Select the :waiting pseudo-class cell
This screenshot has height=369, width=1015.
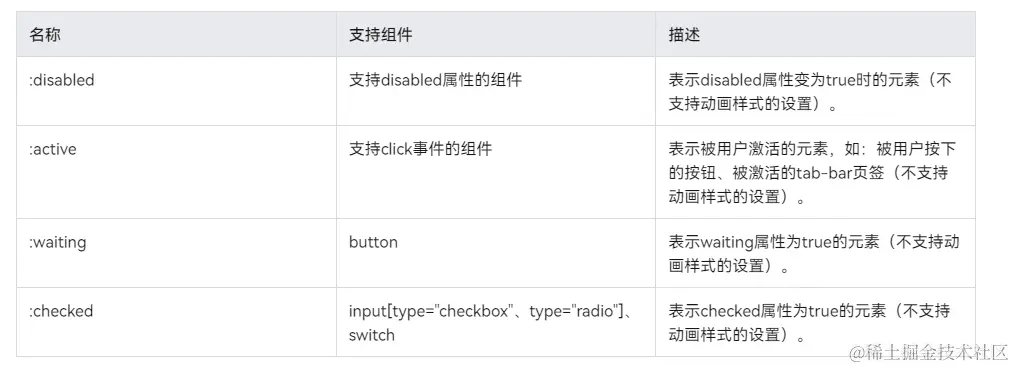[x=58, y=242]
